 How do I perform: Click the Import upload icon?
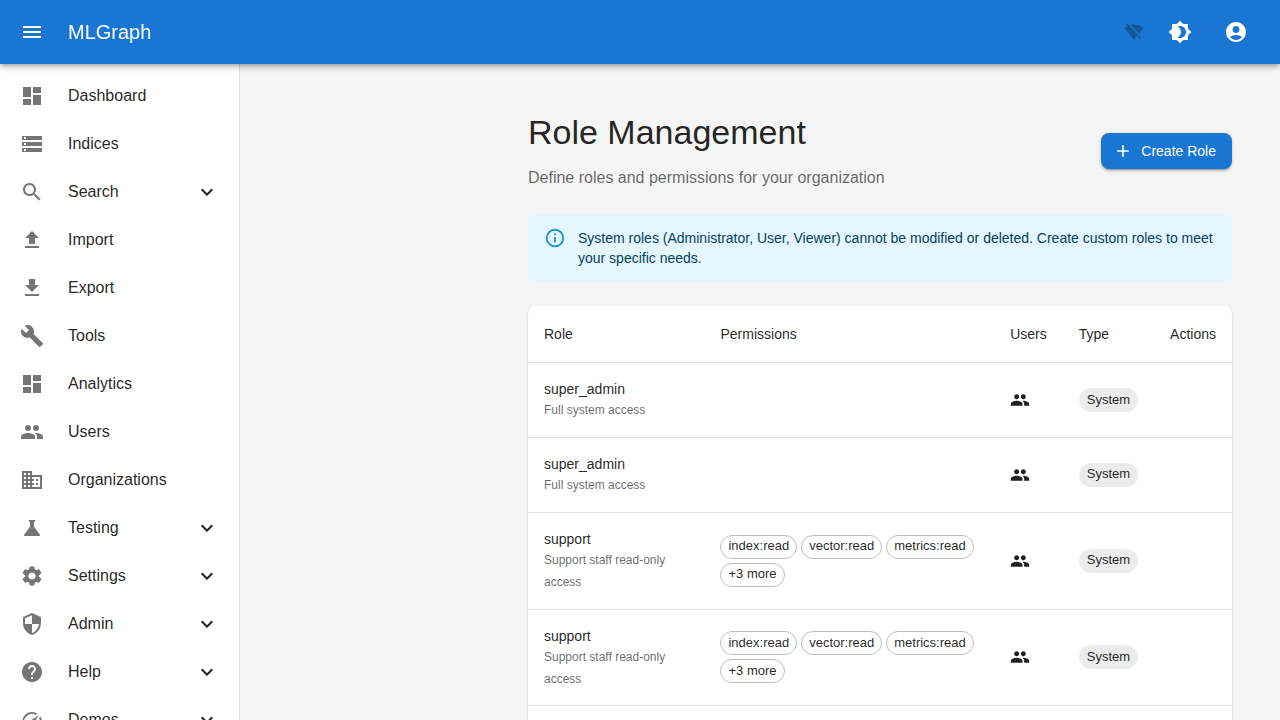pos(32,239)
